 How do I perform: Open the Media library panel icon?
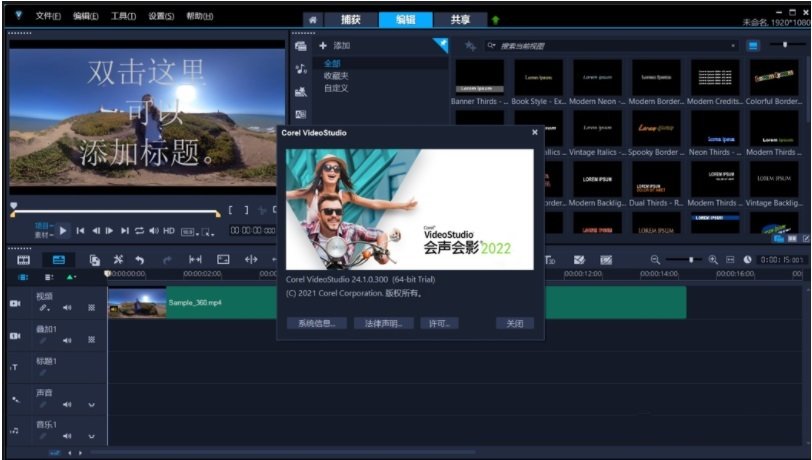[301, 46]
